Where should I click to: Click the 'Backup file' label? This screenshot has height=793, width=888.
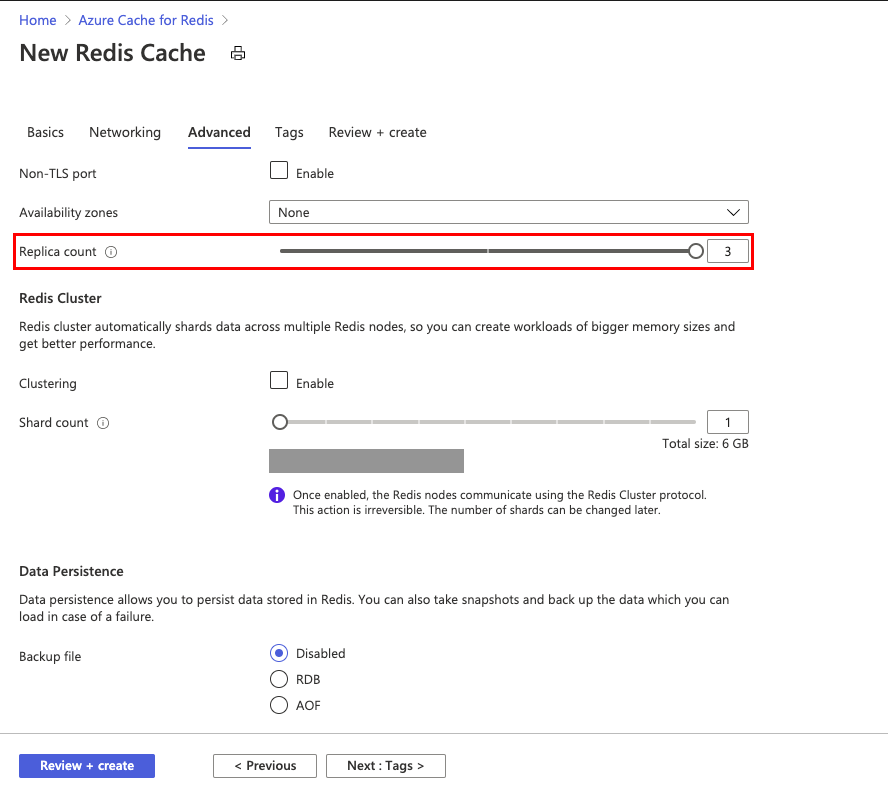point(50,656)
